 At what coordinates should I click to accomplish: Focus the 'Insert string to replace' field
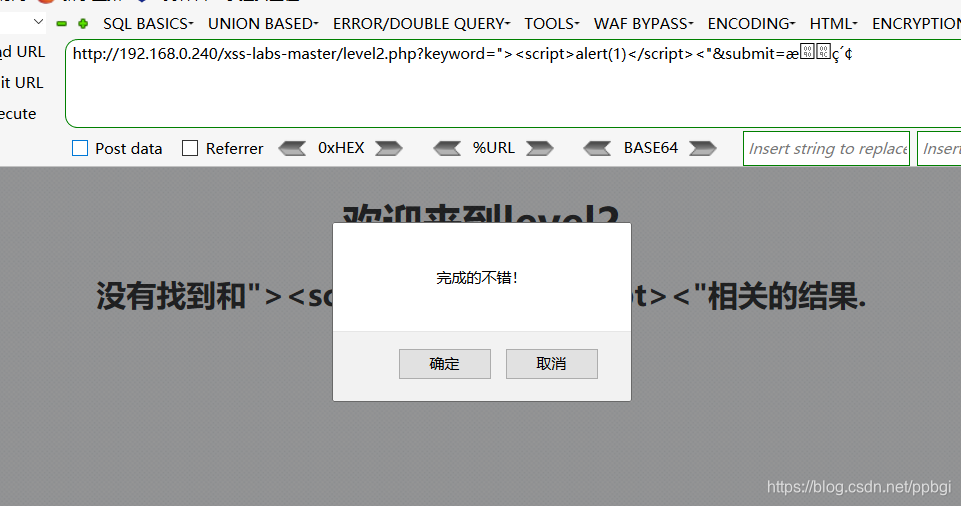click(826, 148)
